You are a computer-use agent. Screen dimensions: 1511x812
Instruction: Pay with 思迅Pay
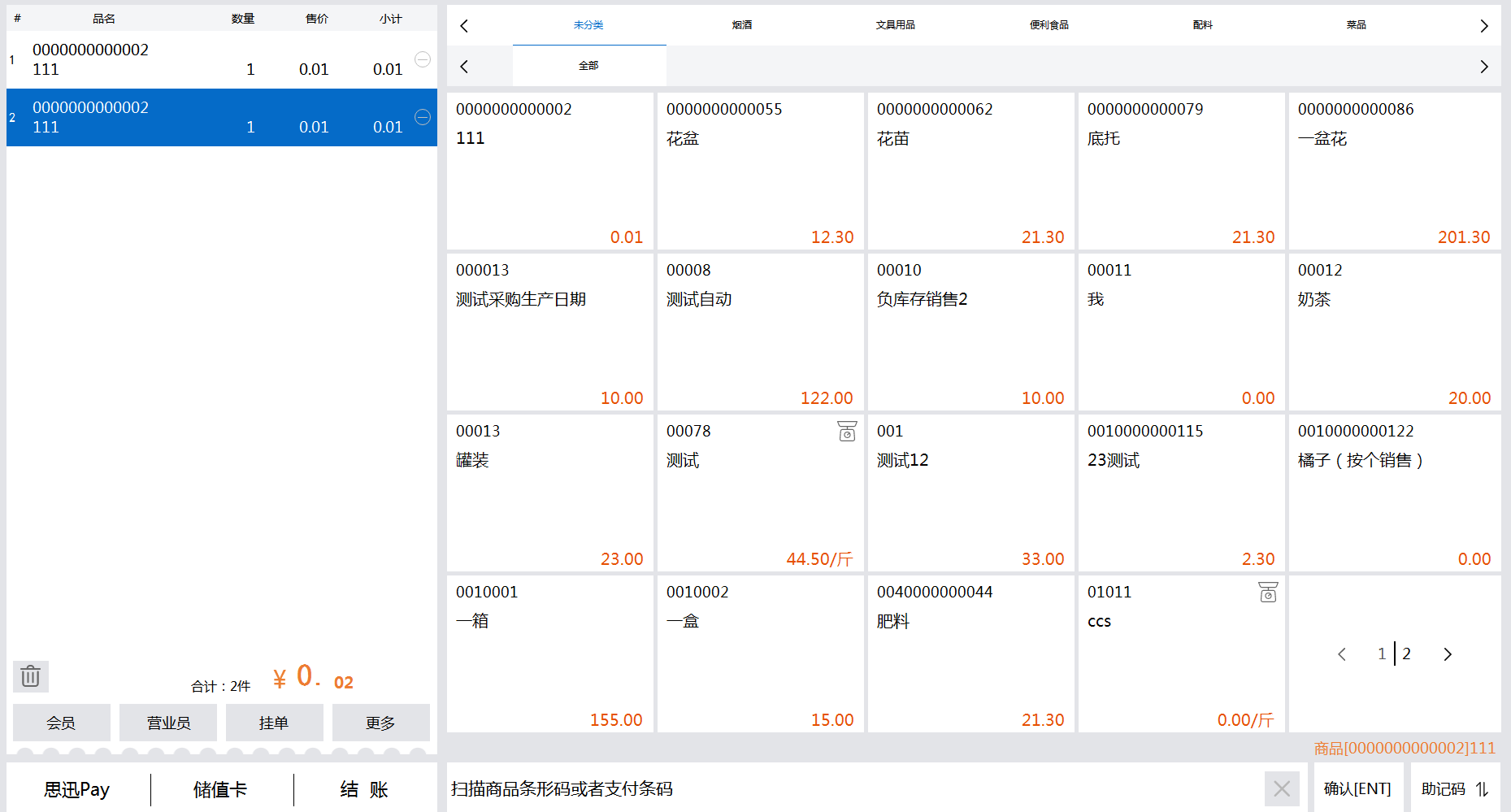point(77,789)
